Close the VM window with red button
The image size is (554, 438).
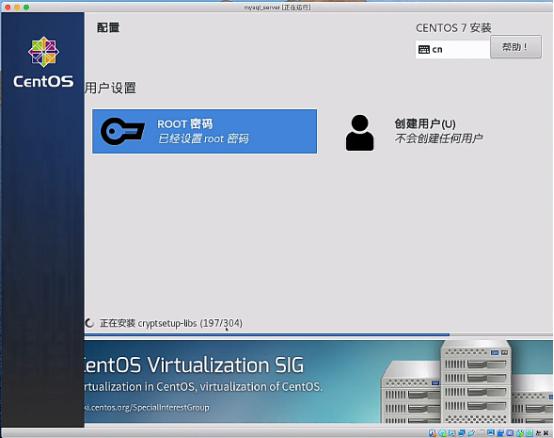7,7
